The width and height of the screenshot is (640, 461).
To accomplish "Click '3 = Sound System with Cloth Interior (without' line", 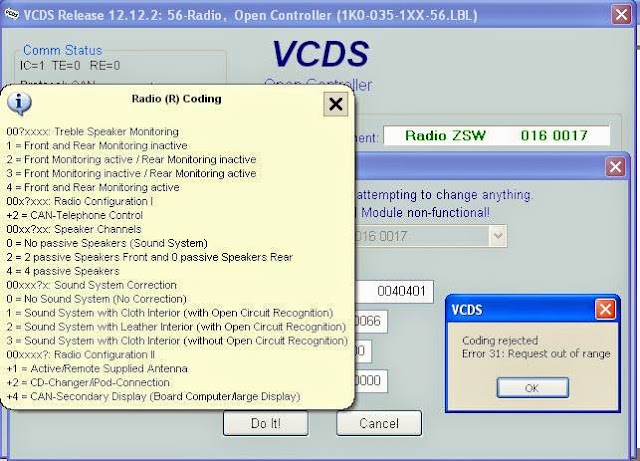I will [177, 341].
